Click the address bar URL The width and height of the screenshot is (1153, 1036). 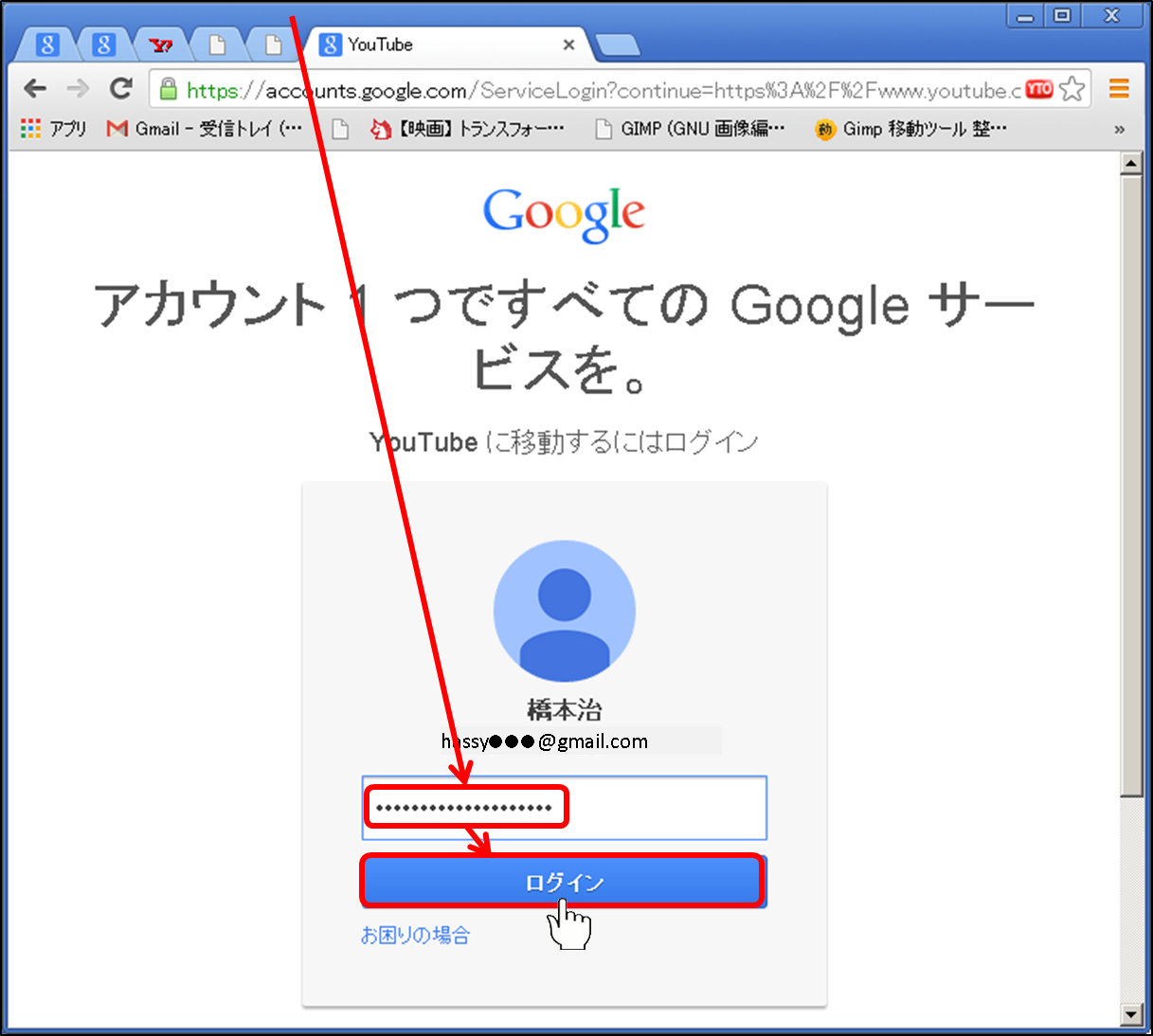pos(597,90)
